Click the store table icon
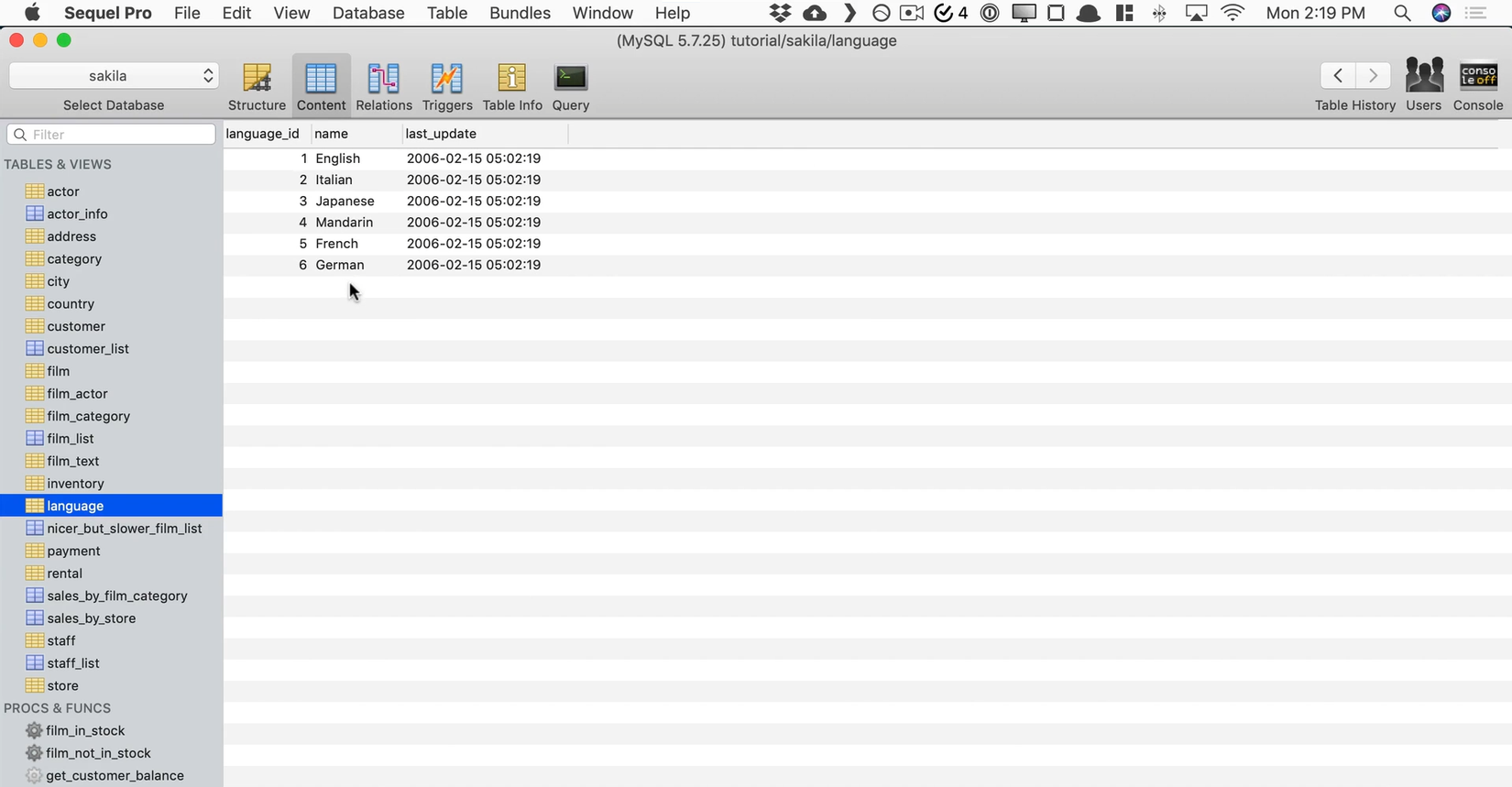The height and width of the screenshot is (787, 1512). pyautogui.click(x=35, y=685)
